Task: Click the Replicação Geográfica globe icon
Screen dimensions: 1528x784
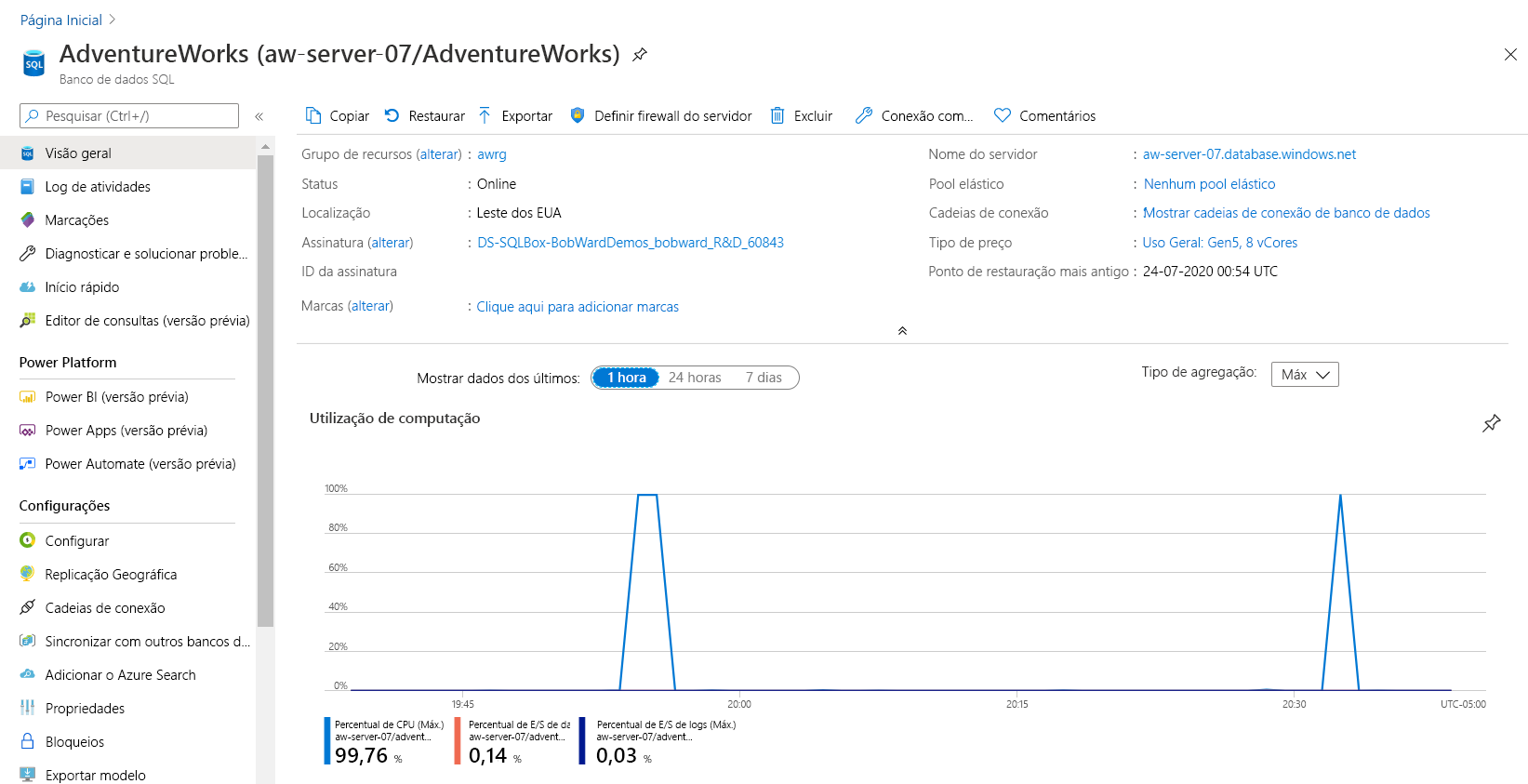Action: pos(28,574)
